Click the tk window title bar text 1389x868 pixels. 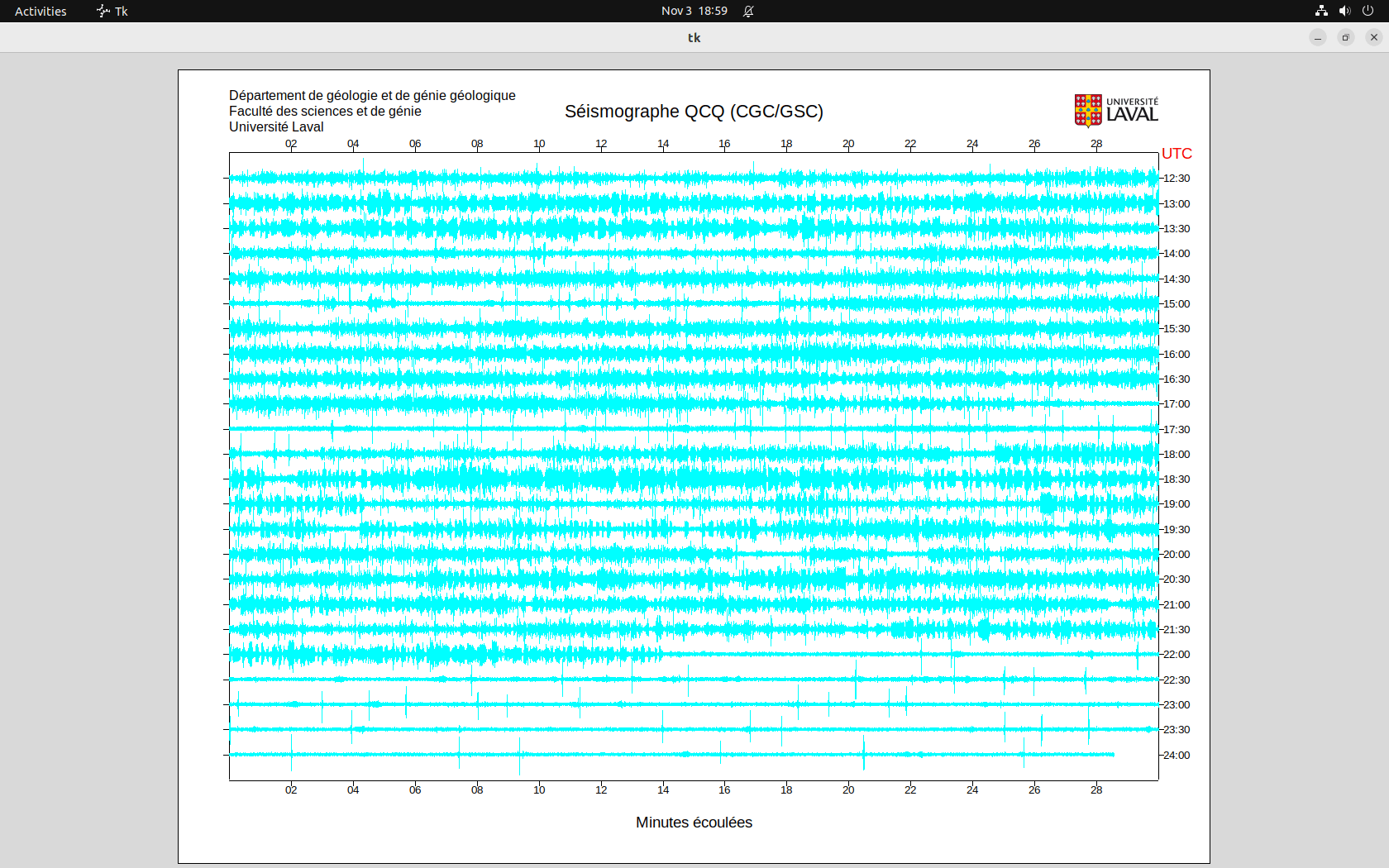pos(694,37)
